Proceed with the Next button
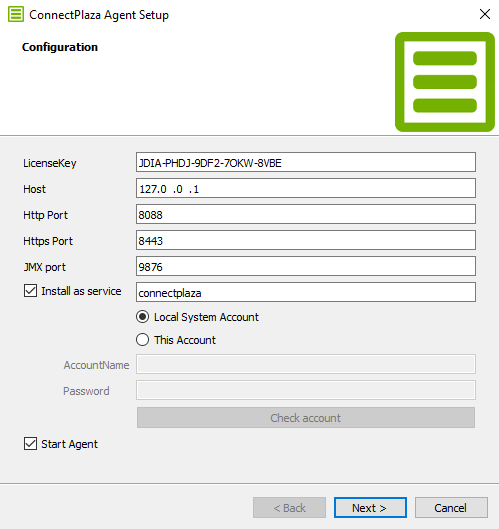 [x=370, y=507]
